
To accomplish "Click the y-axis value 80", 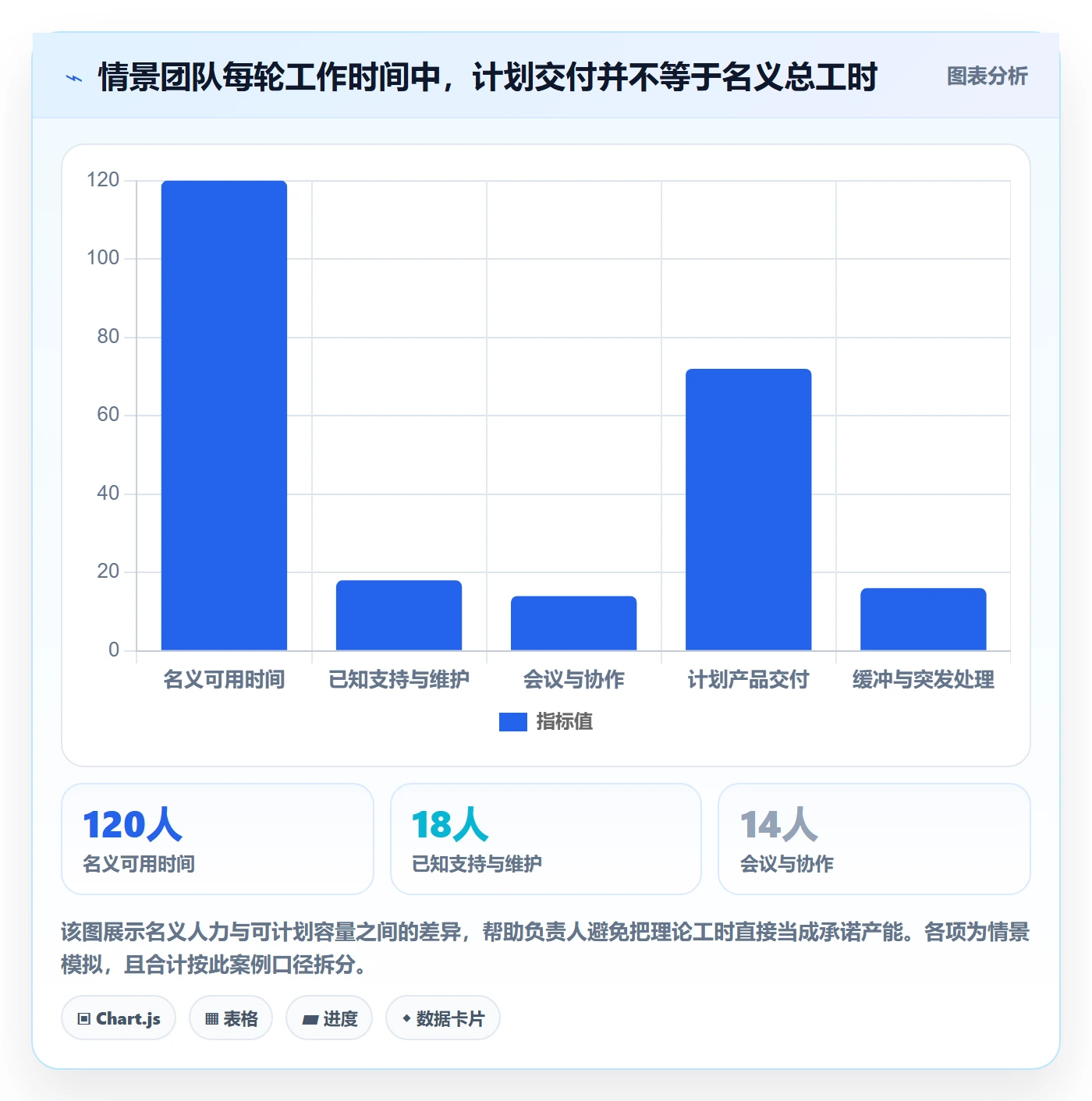I will tap(108, 337).
